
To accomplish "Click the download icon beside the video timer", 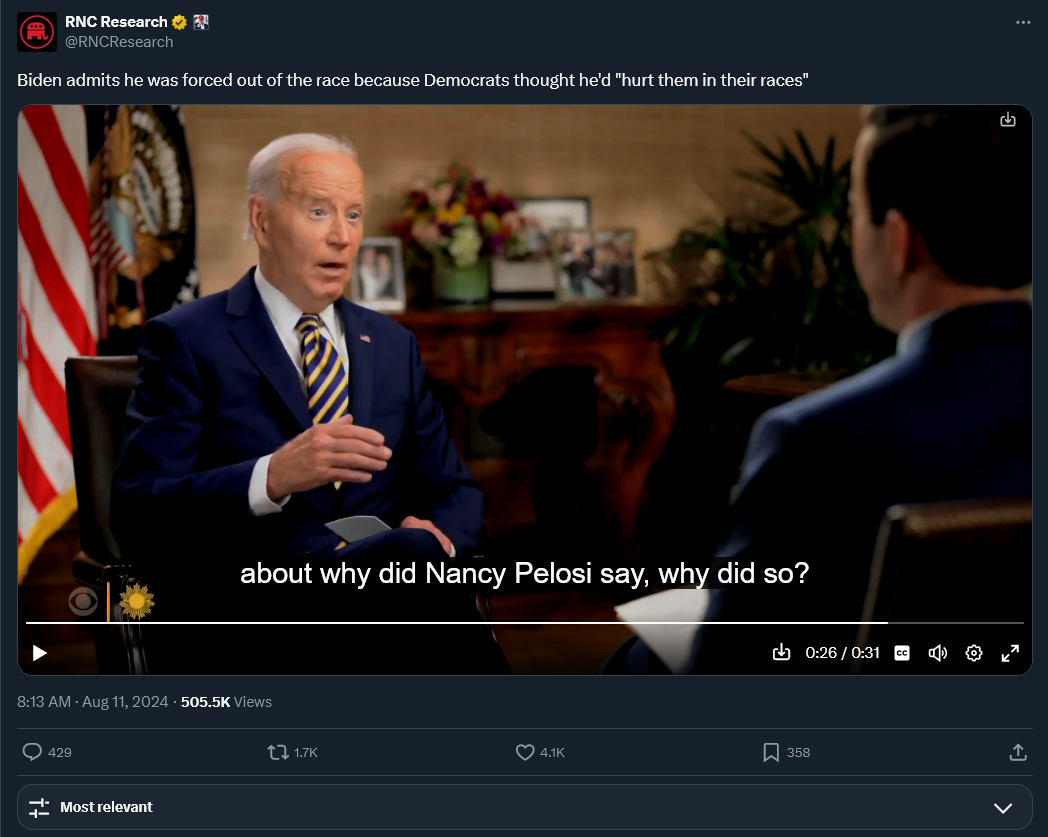I will [781, 653].
